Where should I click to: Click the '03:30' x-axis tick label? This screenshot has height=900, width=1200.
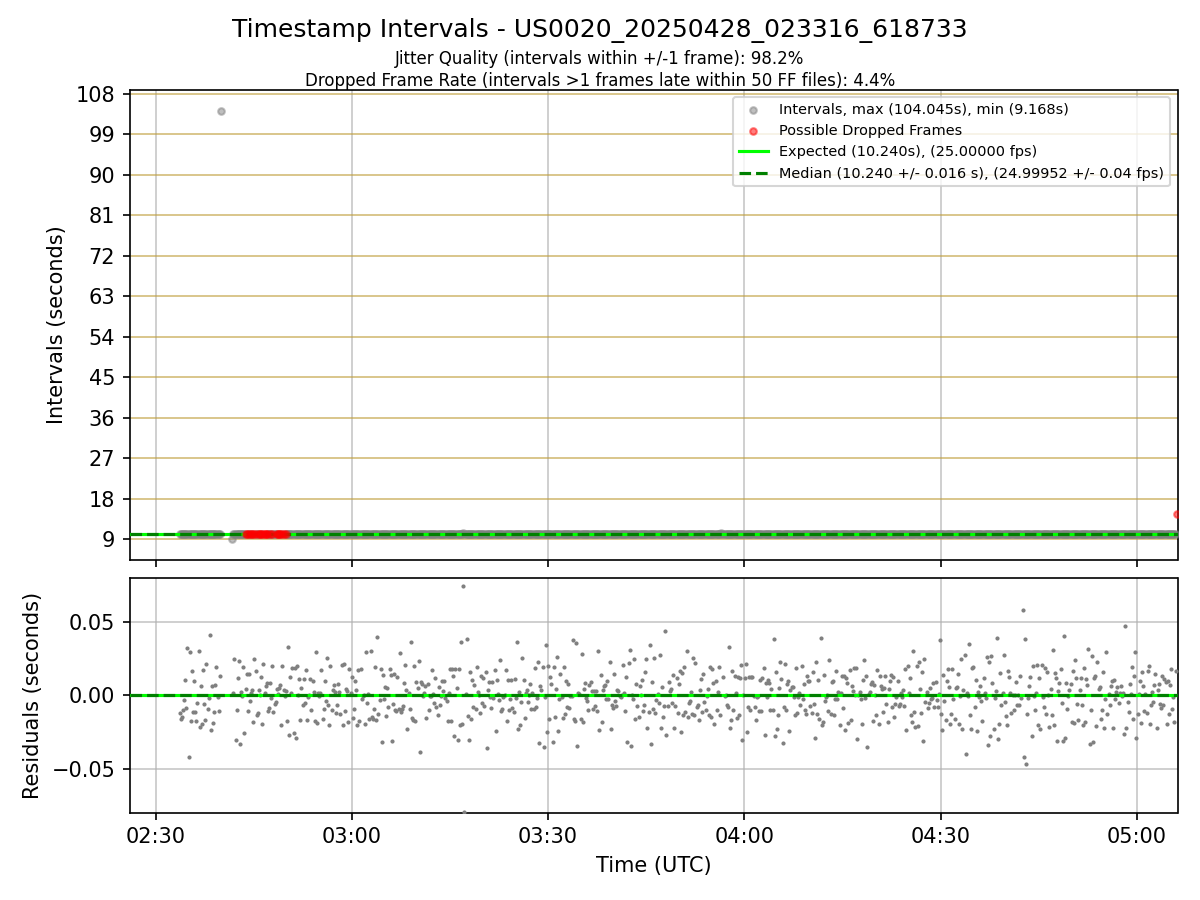point(547,835)
